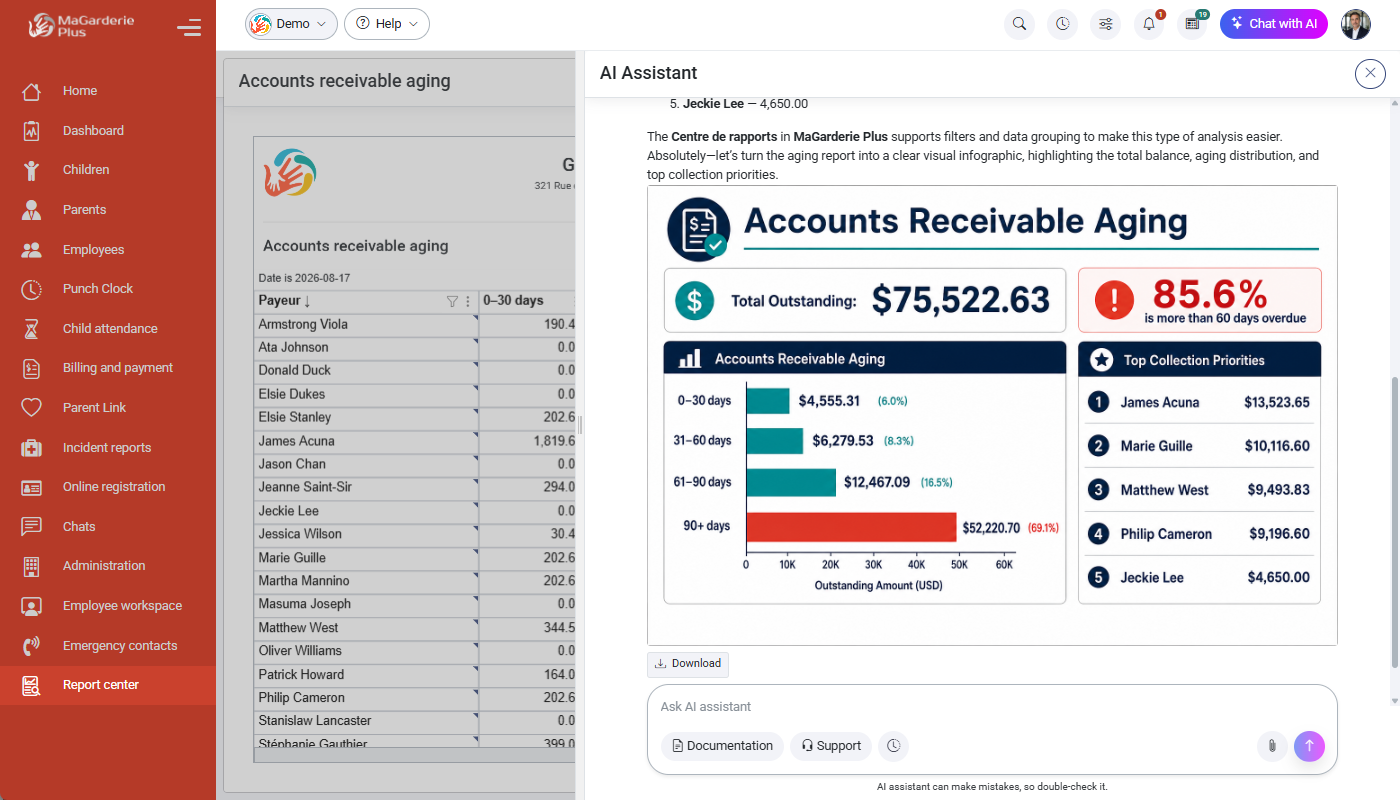Select the Jason Chan row

coord(415,464)
